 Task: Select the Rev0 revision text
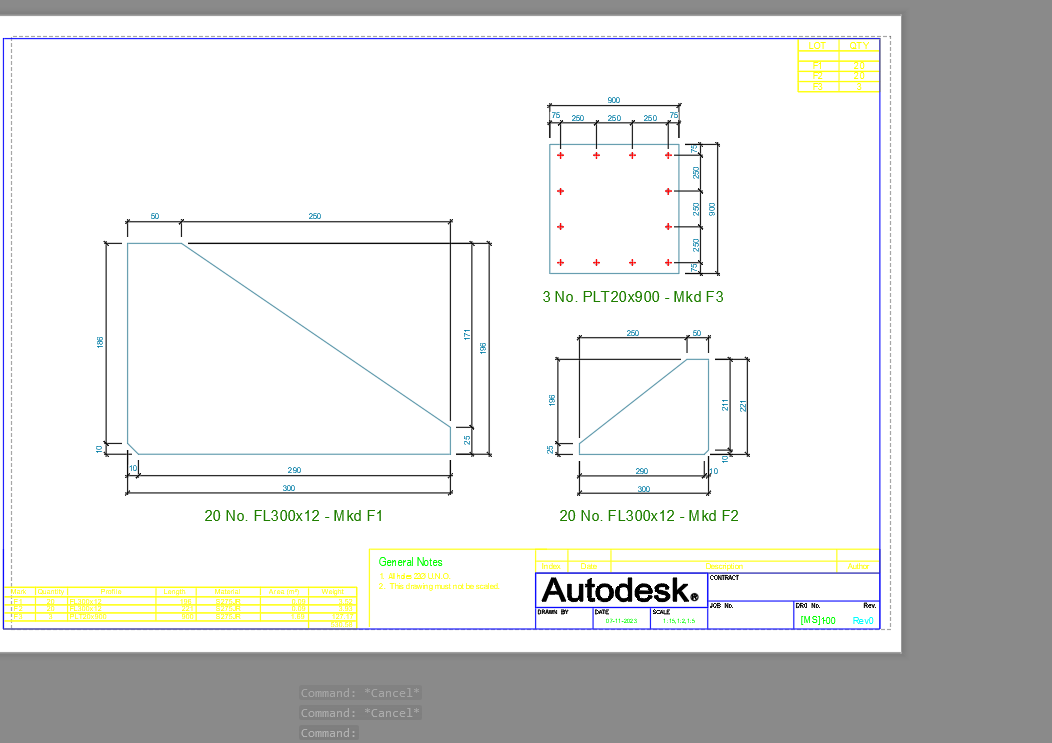pyautogui.click(x=864, y=621)
